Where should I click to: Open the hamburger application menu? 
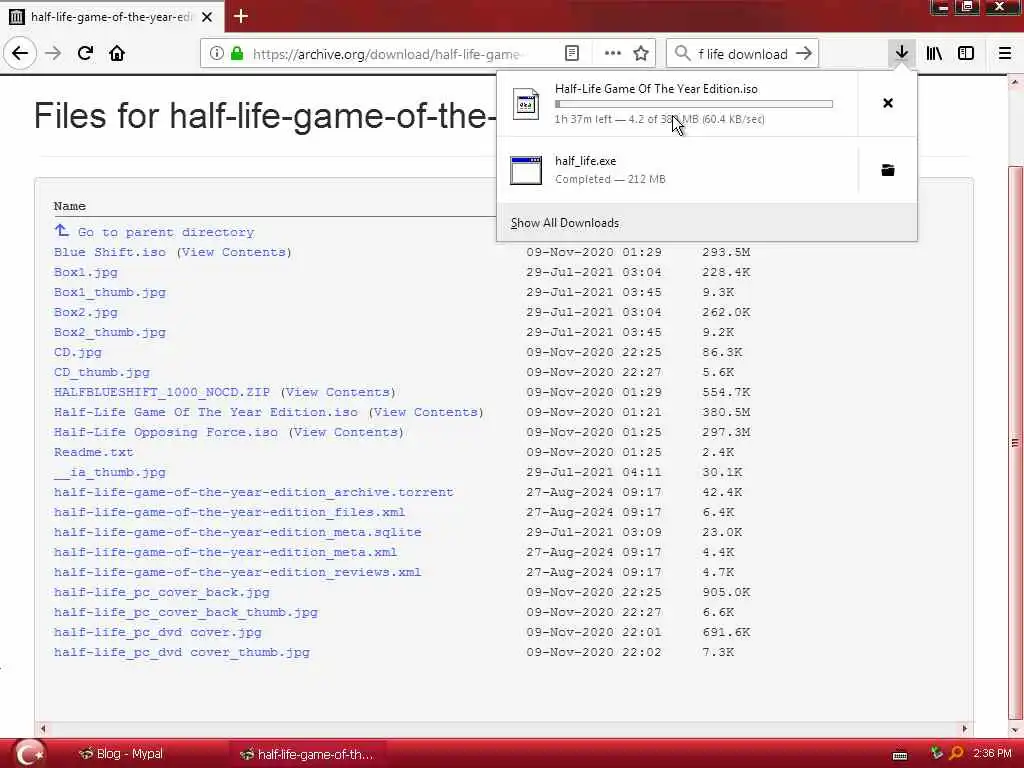(1005, 54)
